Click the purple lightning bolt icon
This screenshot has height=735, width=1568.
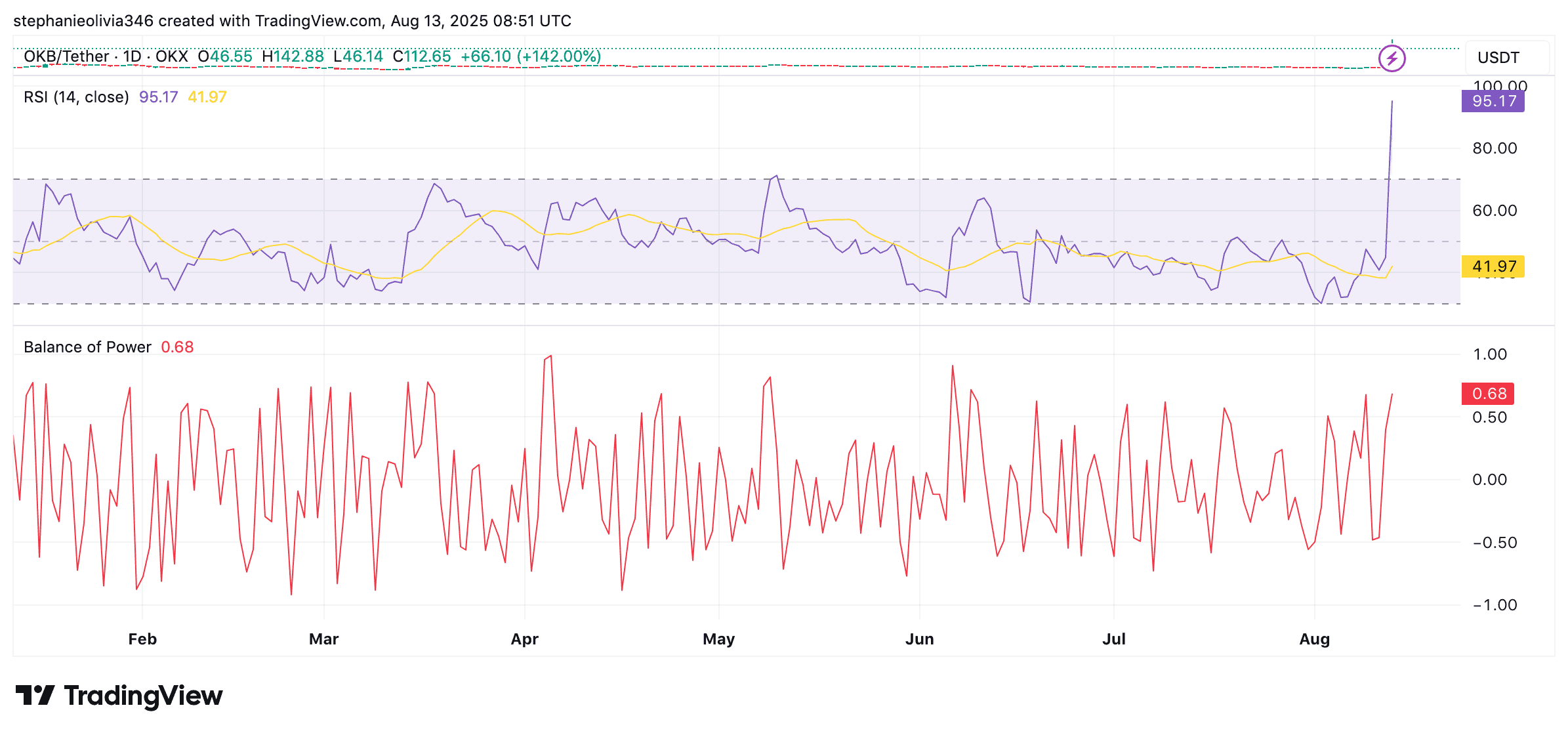[1392, 58]
